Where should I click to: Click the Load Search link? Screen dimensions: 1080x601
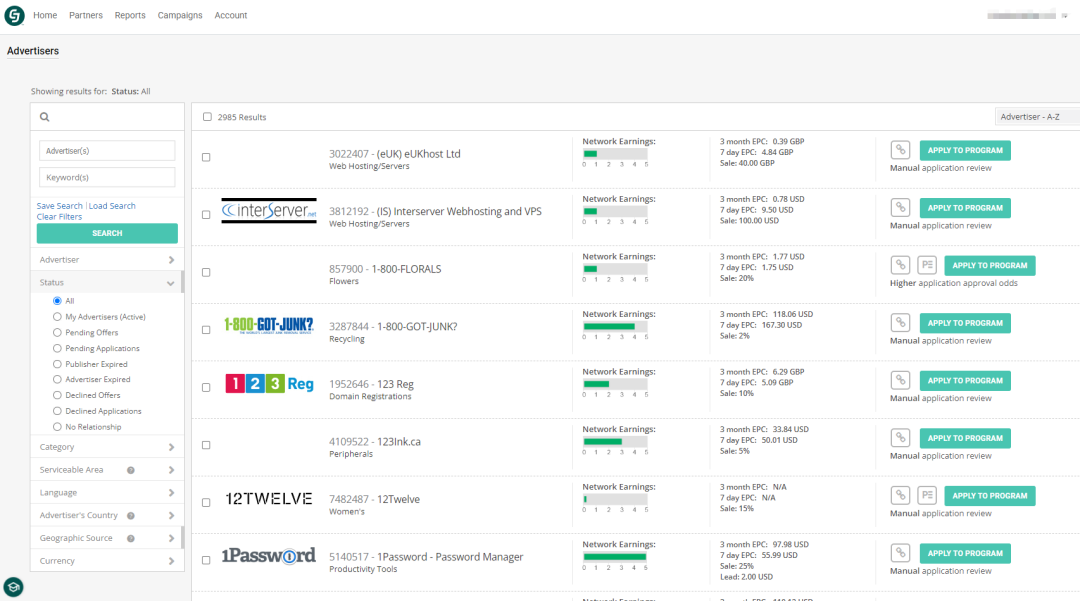click(x=112, y=206)
